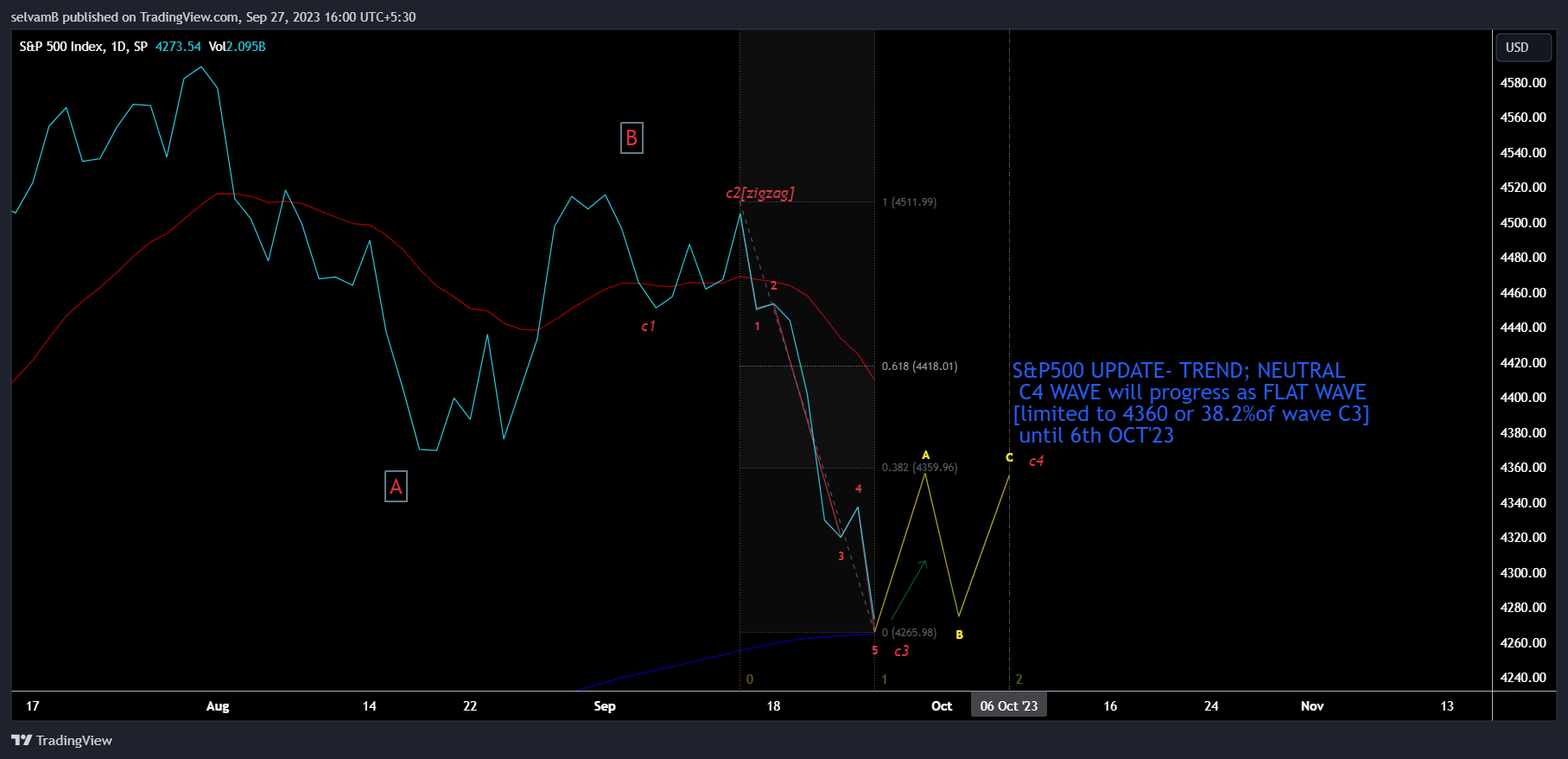1568x759 pixels.
Task: Click the red number 5 subwave label
Action: (x=874, y=650)
